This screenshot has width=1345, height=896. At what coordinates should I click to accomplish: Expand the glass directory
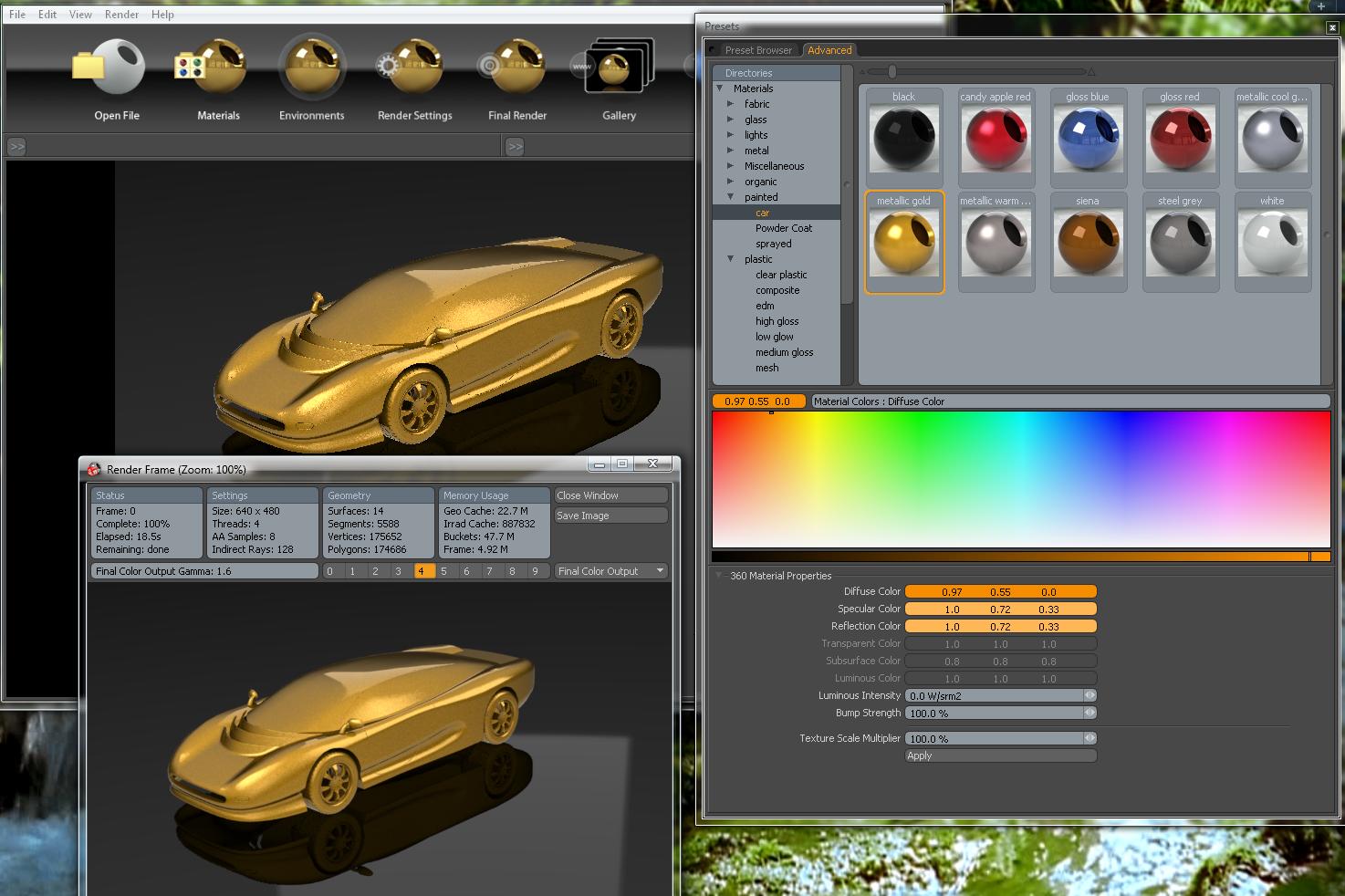(x=730, y=120)
